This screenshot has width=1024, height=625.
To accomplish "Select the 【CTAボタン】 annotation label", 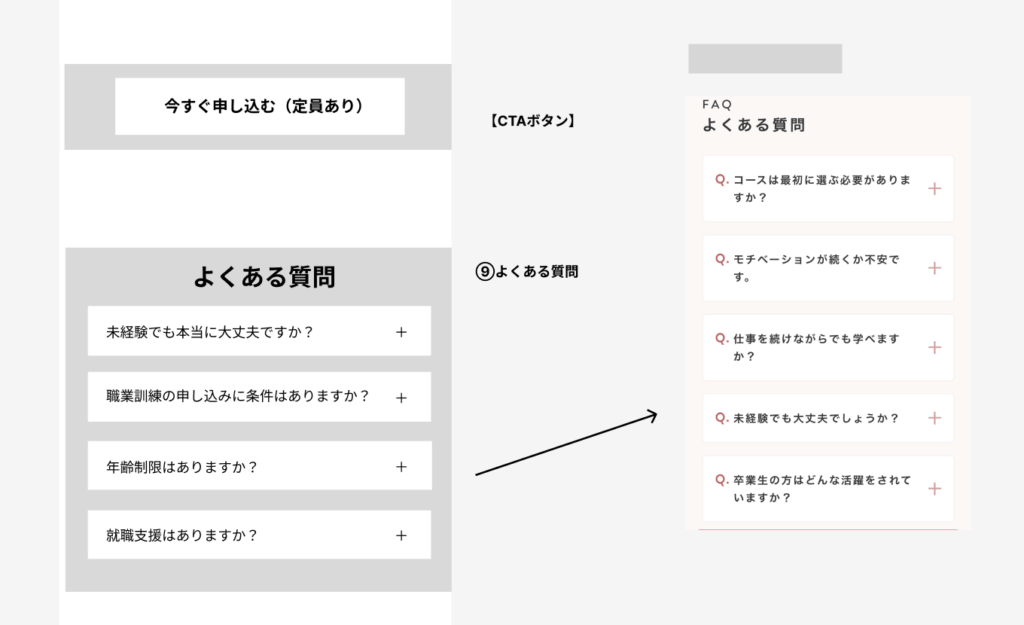I will tap(532, 121).
